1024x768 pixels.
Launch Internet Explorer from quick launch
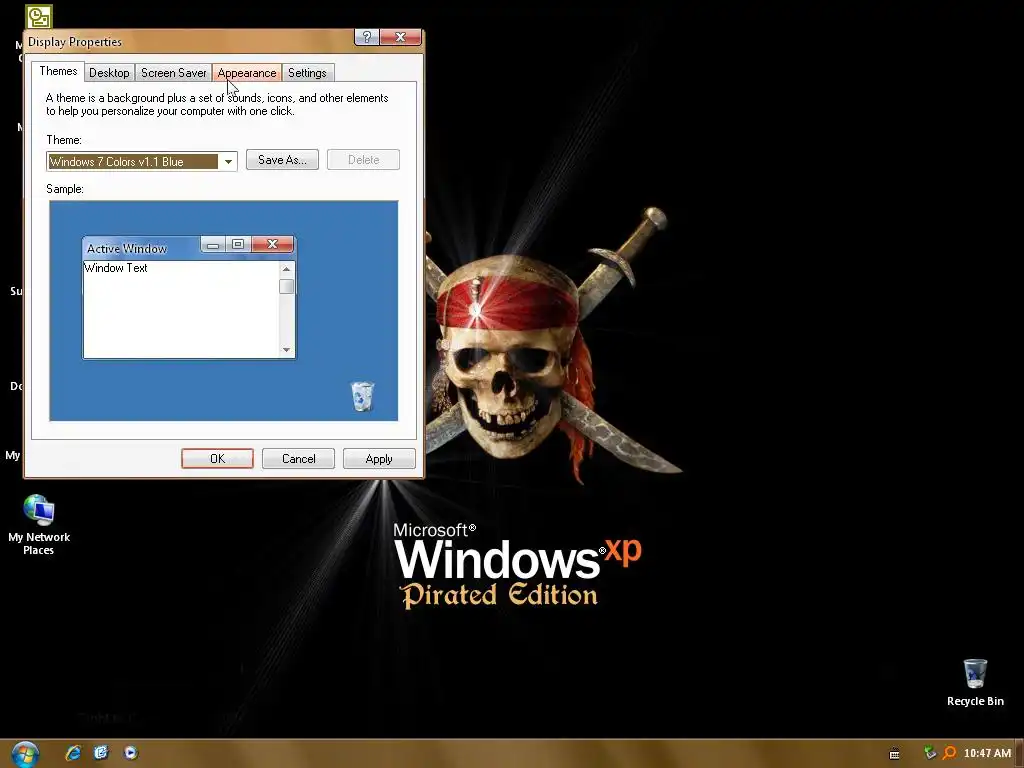[73, 753]
